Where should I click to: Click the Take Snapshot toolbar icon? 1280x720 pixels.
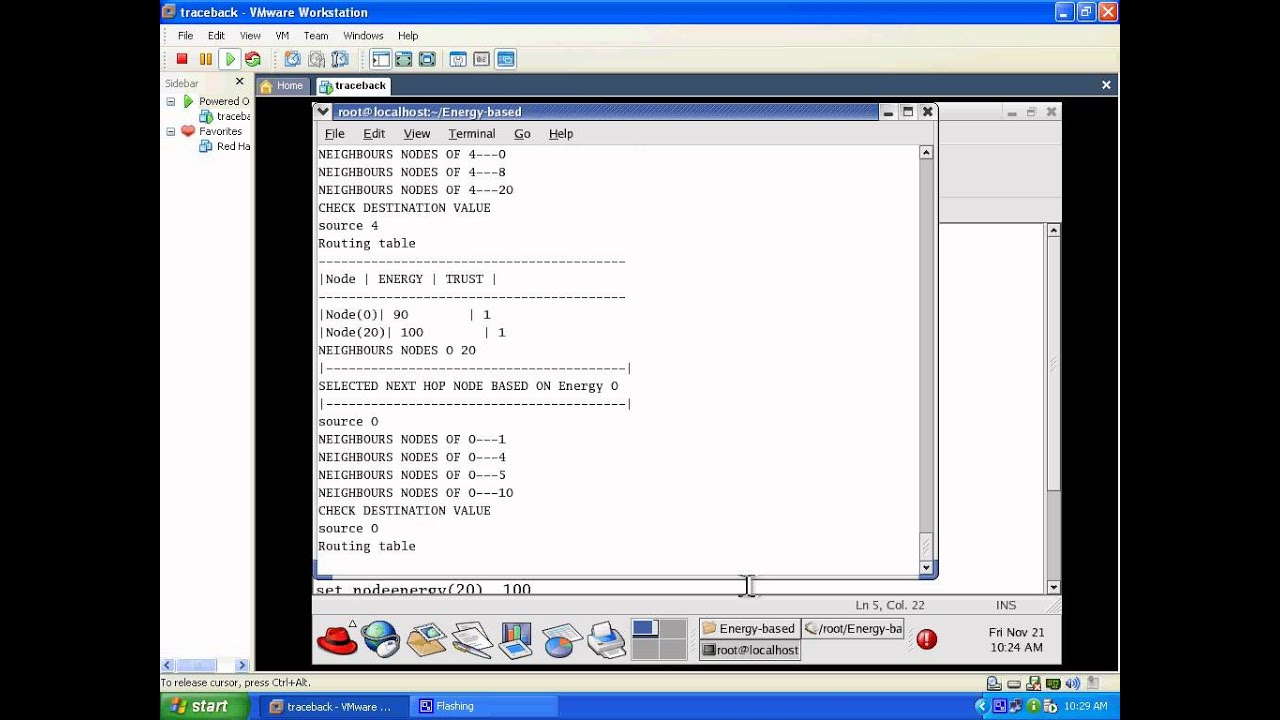(x=292, y=59)
